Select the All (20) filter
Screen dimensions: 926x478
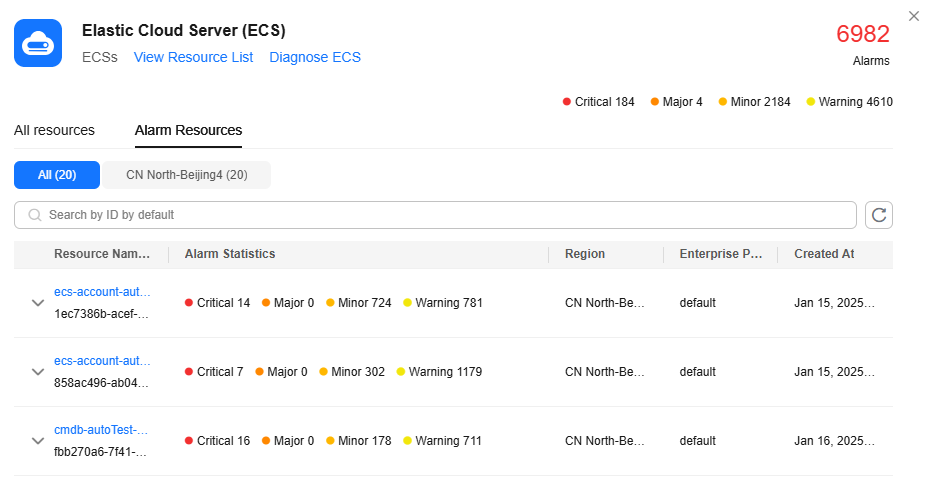(57, 175)
